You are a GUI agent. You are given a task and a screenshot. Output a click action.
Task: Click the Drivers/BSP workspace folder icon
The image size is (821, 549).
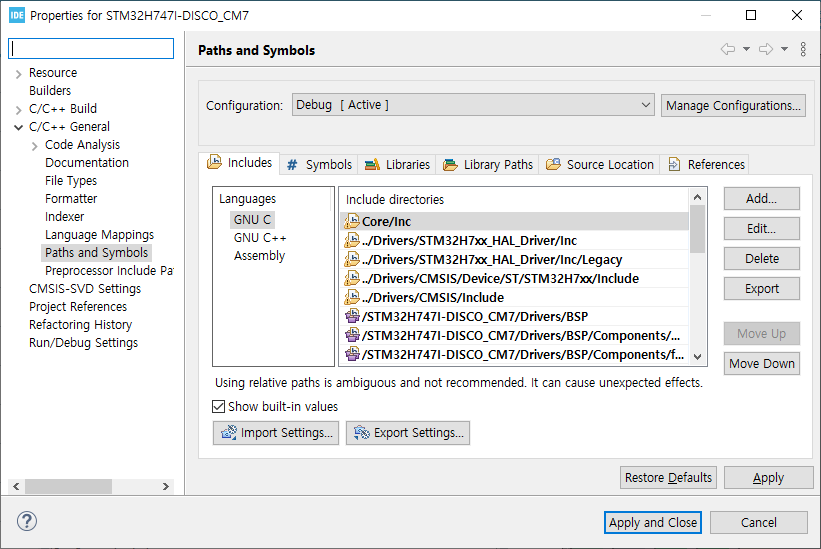[x=352, y=316]
